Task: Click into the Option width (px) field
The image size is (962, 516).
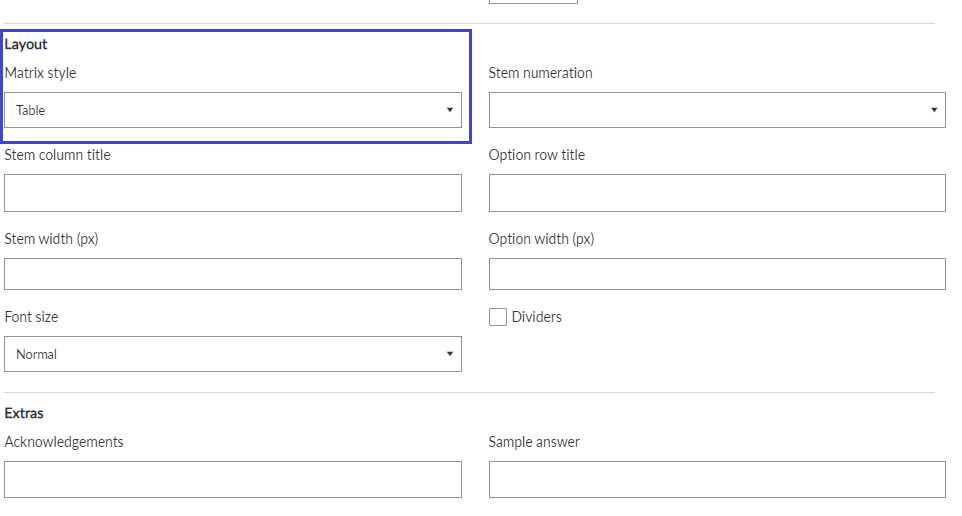Action: coord(717,274)
